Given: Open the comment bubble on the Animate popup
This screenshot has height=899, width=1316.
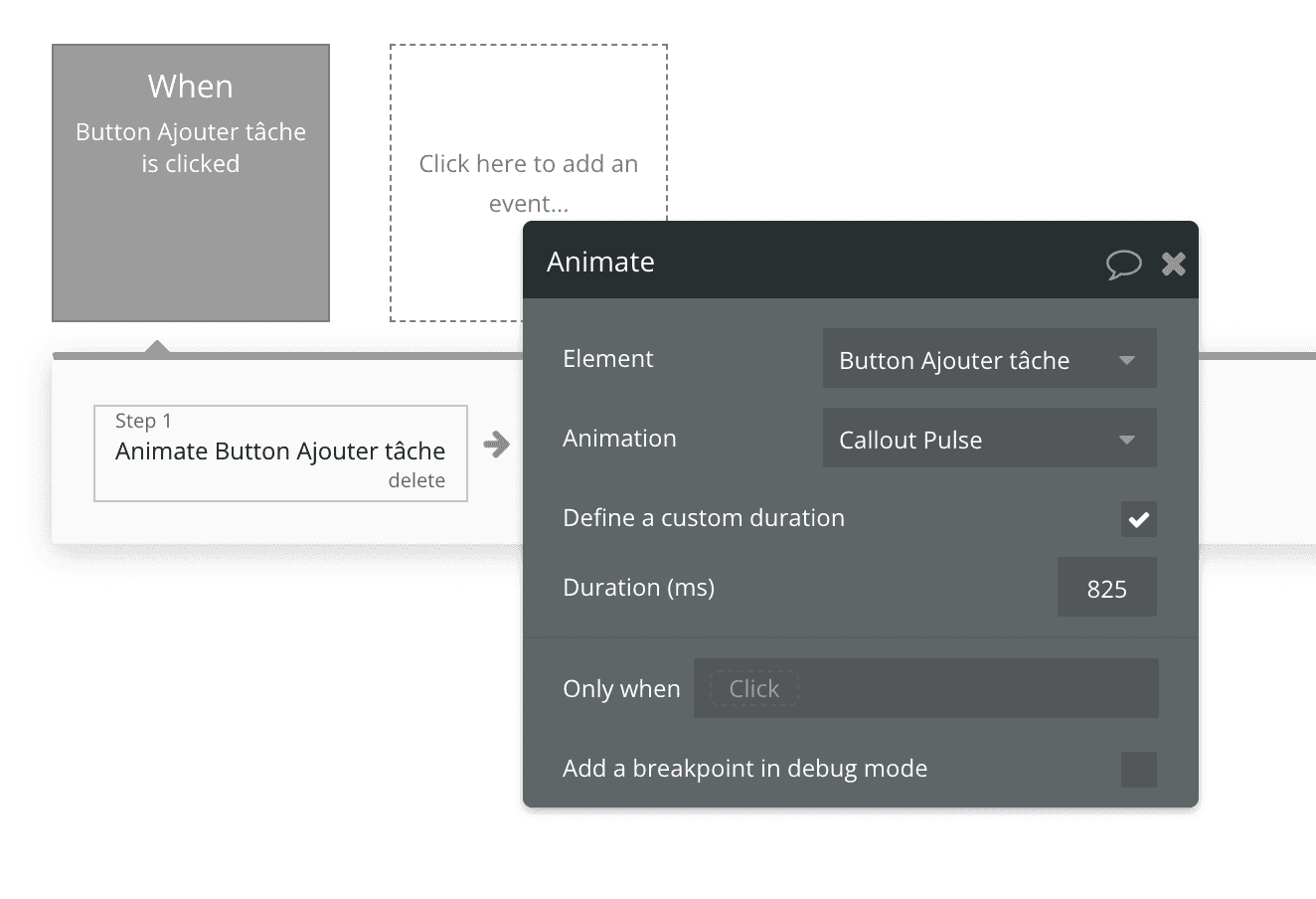Looking at the screenshot, I should point(1124,265).
